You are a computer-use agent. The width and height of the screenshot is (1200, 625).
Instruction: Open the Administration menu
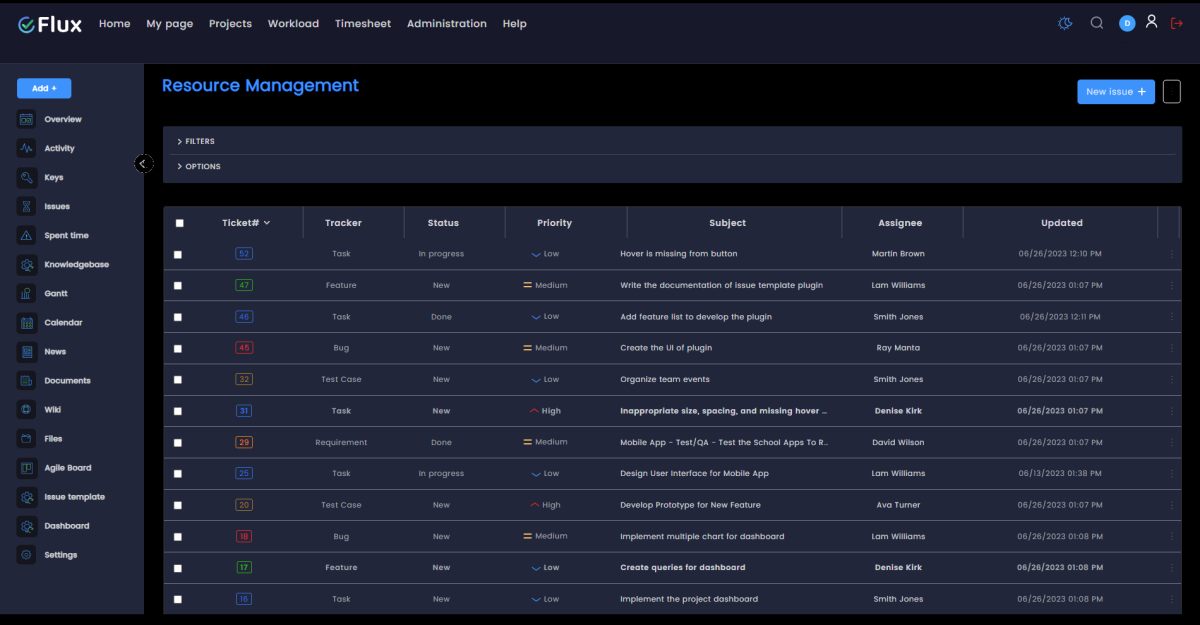[446, 23]
